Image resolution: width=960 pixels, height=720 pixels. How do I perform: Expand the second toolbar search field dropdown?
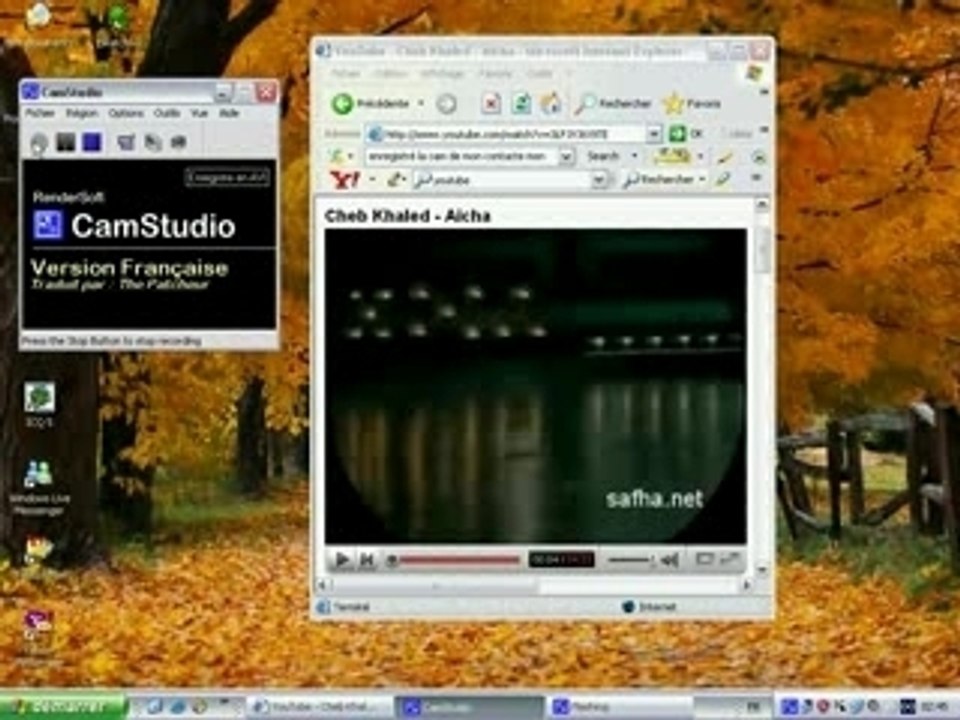tap(566, 157)
